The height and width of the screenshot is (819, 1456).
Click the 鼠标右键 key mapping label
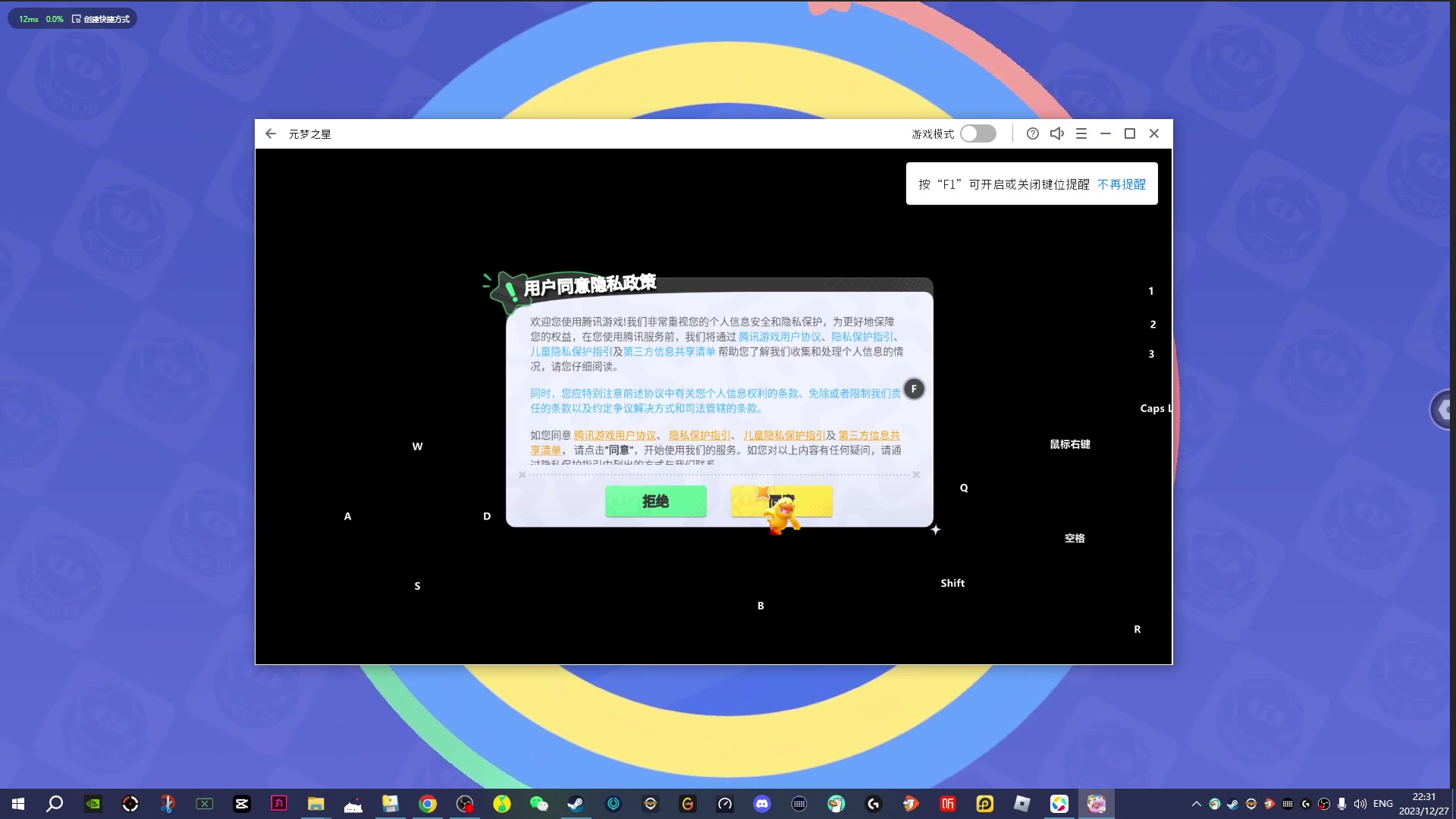click(x=1070, y=444)
